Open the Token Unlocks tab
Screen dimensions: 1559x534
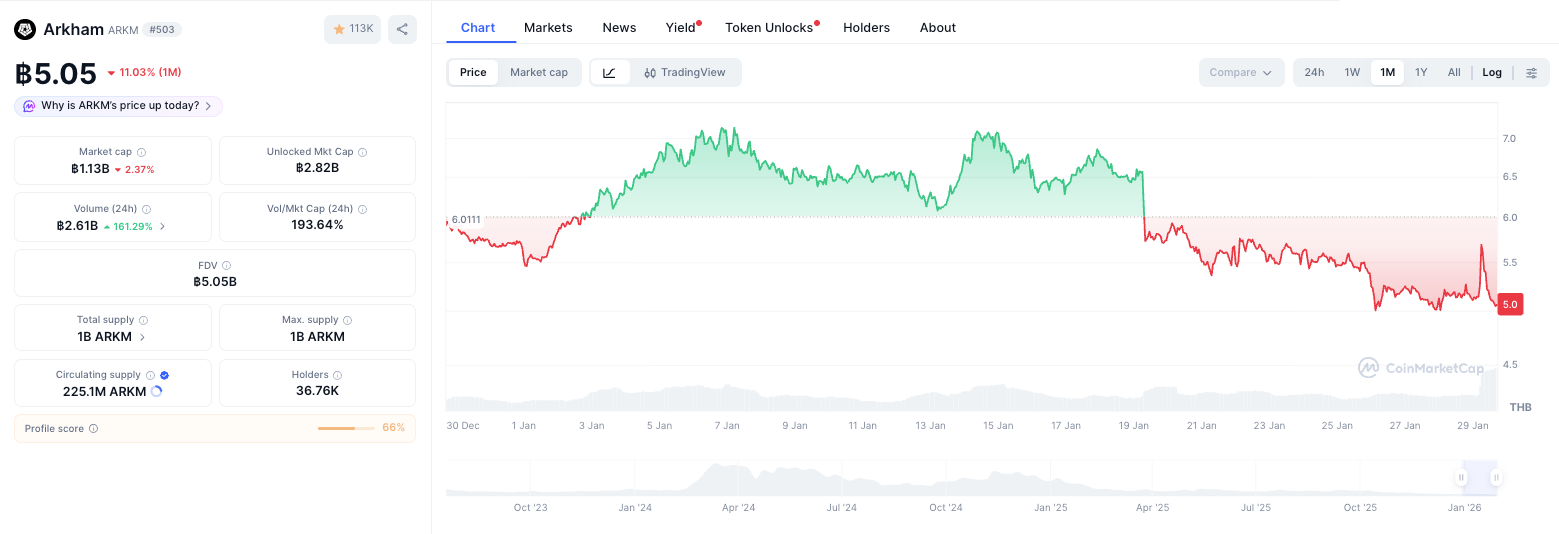pos(769,27)
